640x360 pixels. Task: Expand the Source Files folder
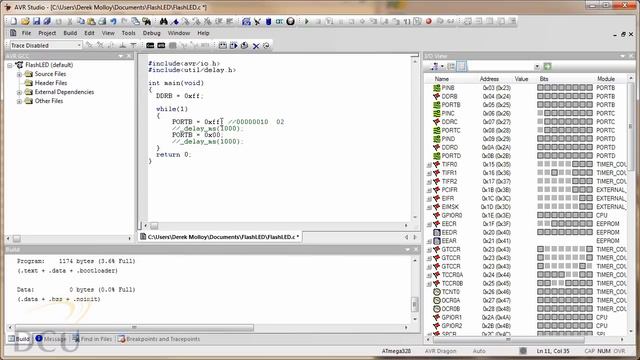[x=19, y=74]
